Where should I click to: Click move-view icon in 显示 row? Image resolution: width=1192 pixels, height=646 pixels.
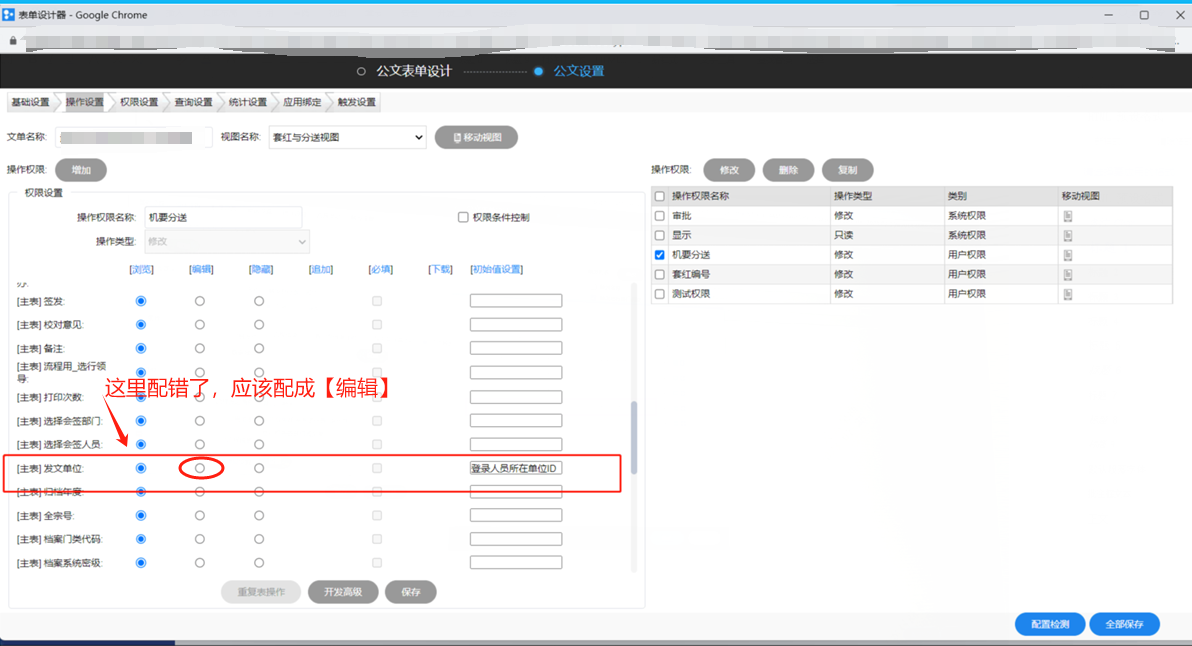click(x=1067, y=236)
